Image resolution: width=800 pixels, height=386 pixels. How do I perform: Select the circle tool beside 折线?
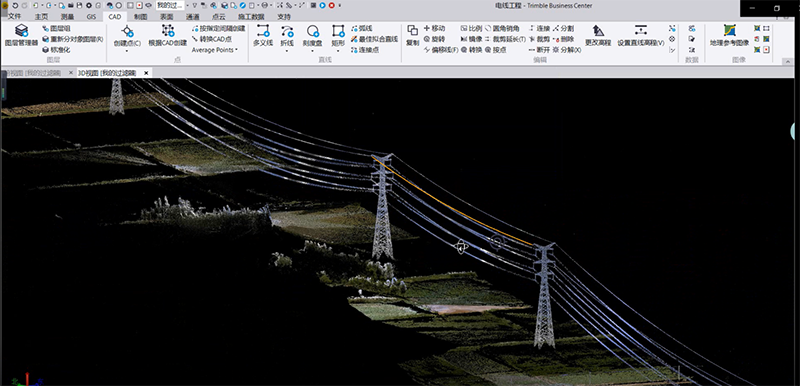[x=312, y=32]
